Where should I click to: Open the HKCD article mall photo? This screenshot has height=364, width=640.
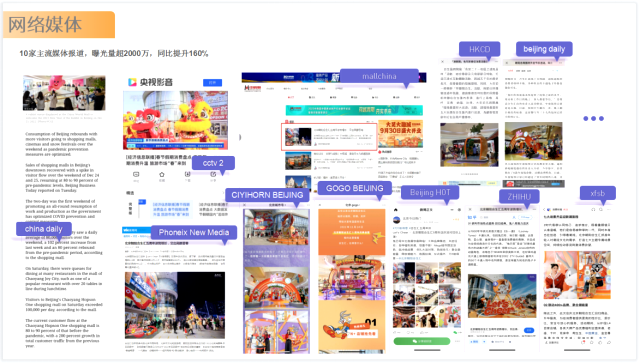click(469, 144)
